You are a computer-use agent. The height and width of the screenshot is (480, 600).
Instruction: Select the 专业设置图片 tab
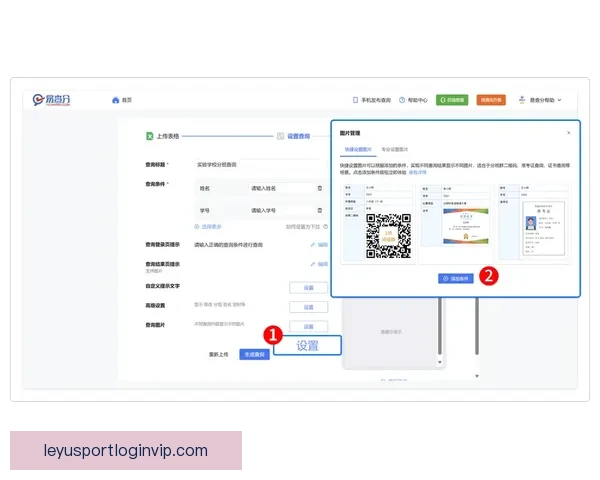(x=395, y=150)
